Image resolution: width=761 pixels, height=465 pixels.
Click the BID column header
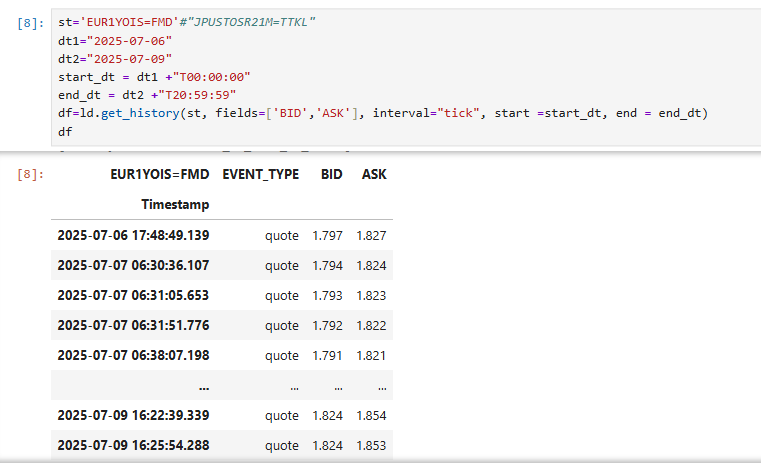(331, 174)
